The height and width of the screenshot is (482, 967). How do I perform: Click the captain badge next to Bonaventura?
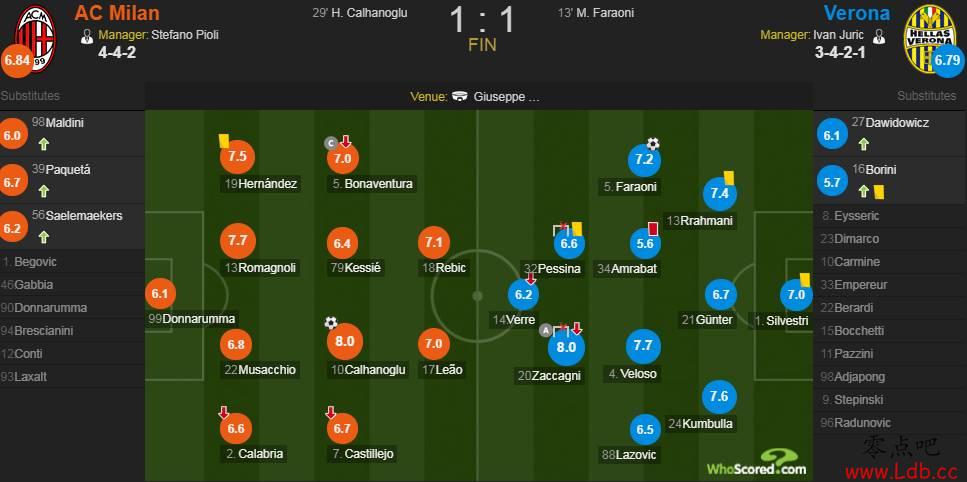click(331, 144)
